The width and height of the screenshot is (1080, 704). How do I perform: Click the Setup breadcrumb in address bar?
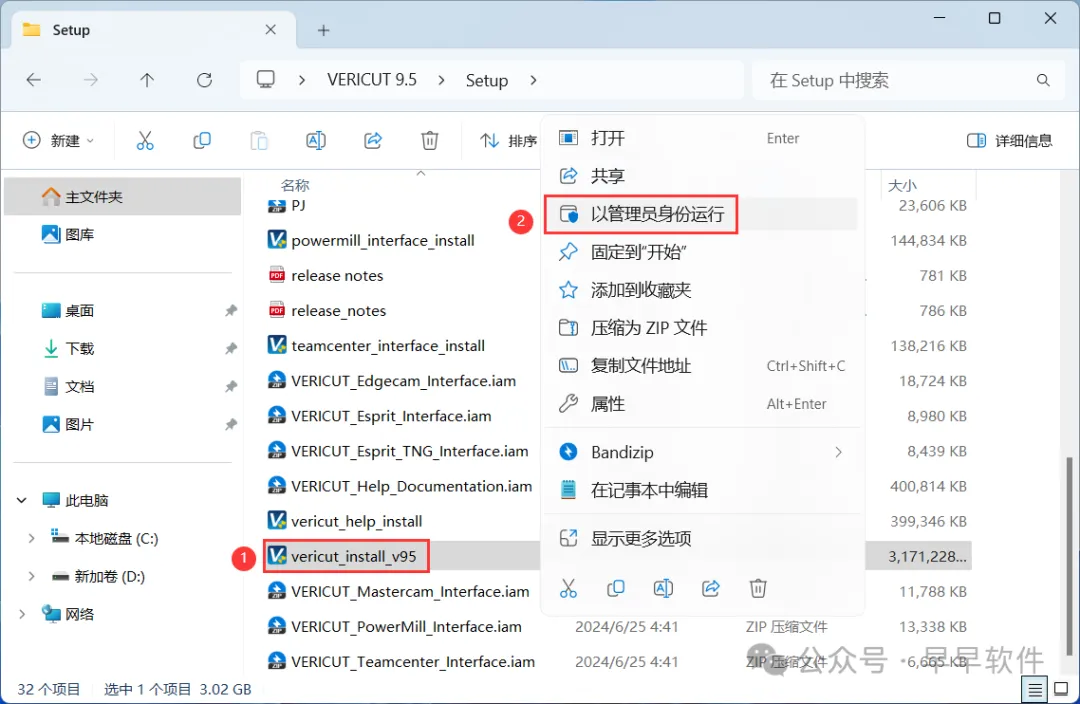tap(486, 81)
